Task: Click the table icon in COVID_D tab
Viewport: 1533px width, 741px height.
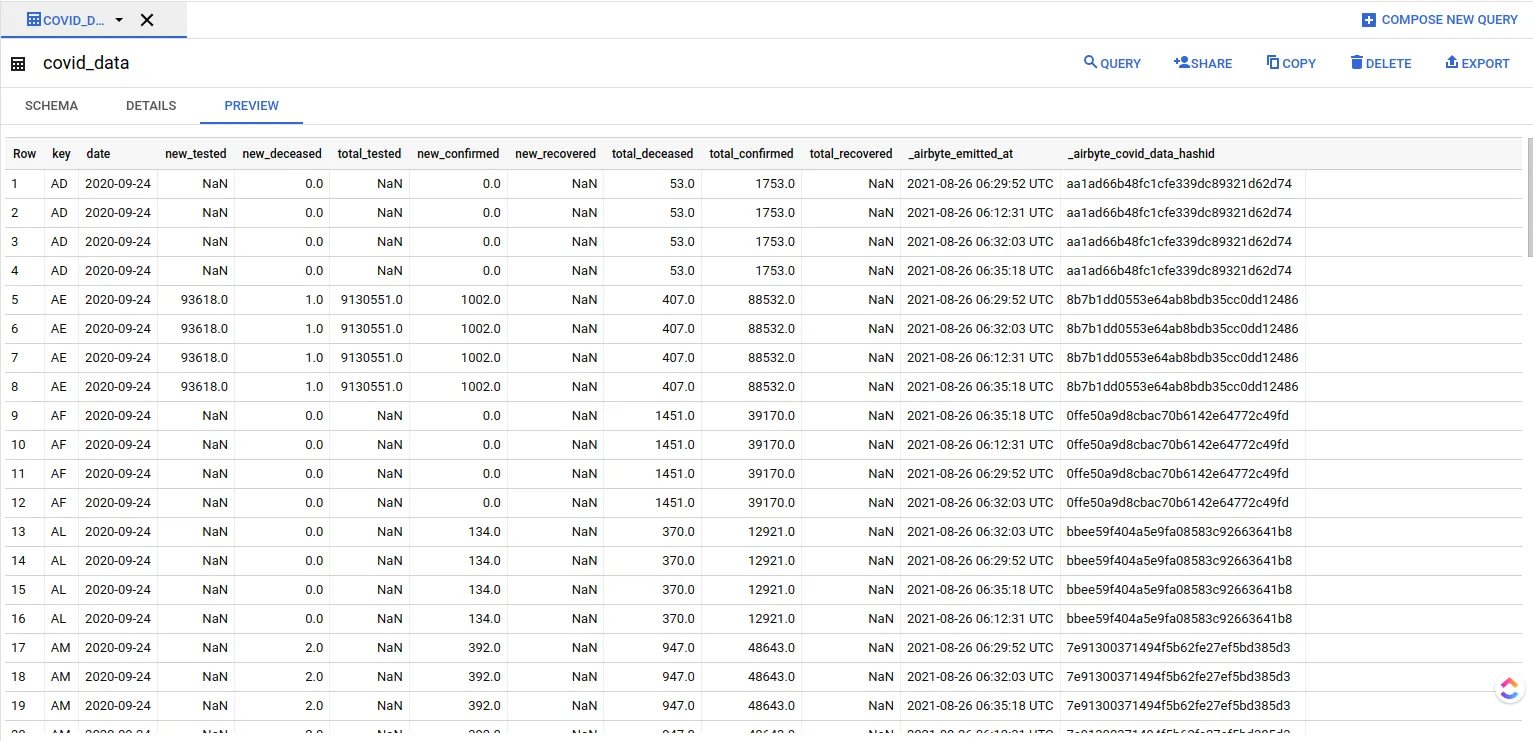Action: (34, 20)
